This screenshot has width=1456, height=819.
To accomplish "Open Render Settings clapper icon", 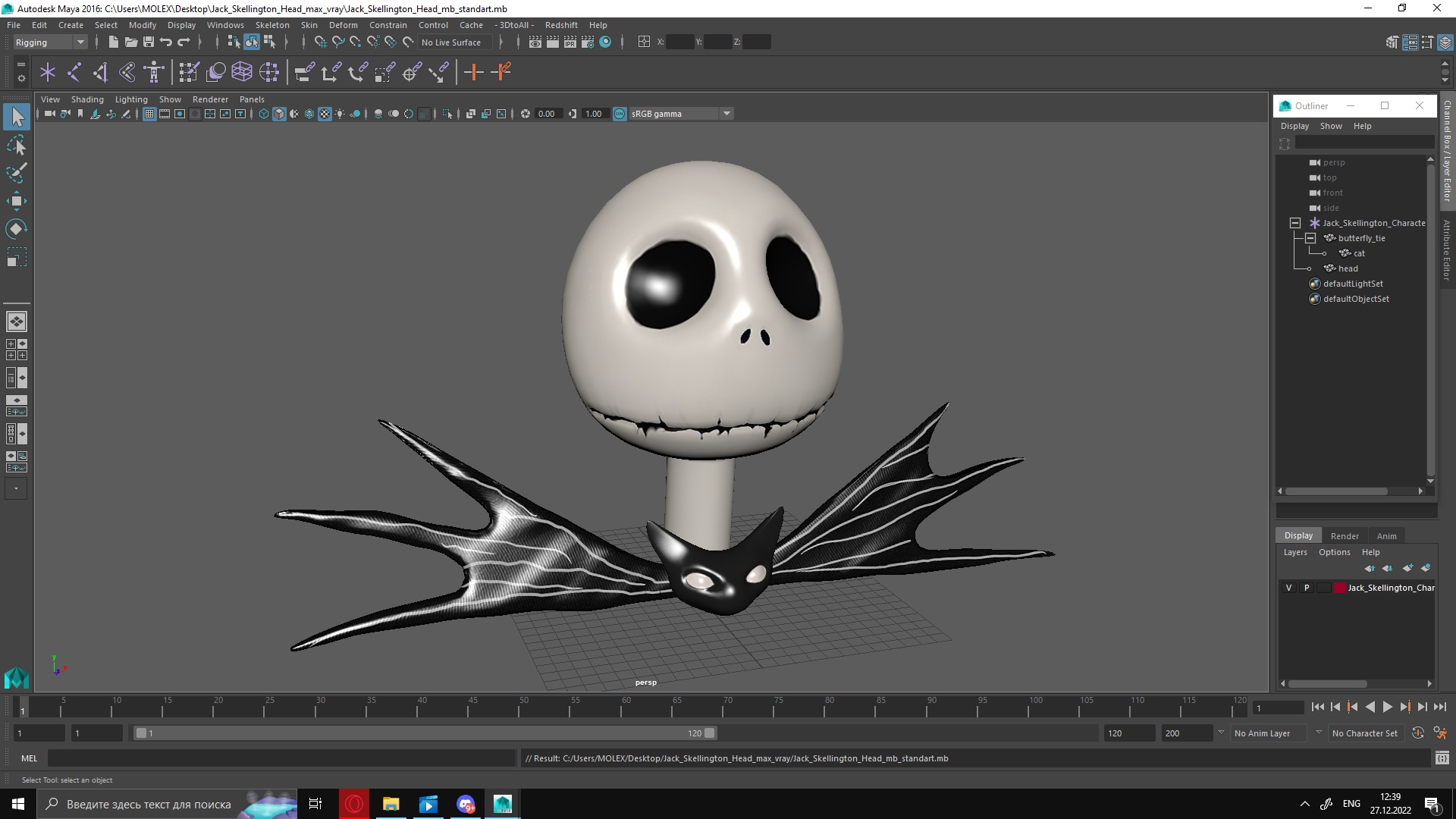I will [x=588, y=42].
